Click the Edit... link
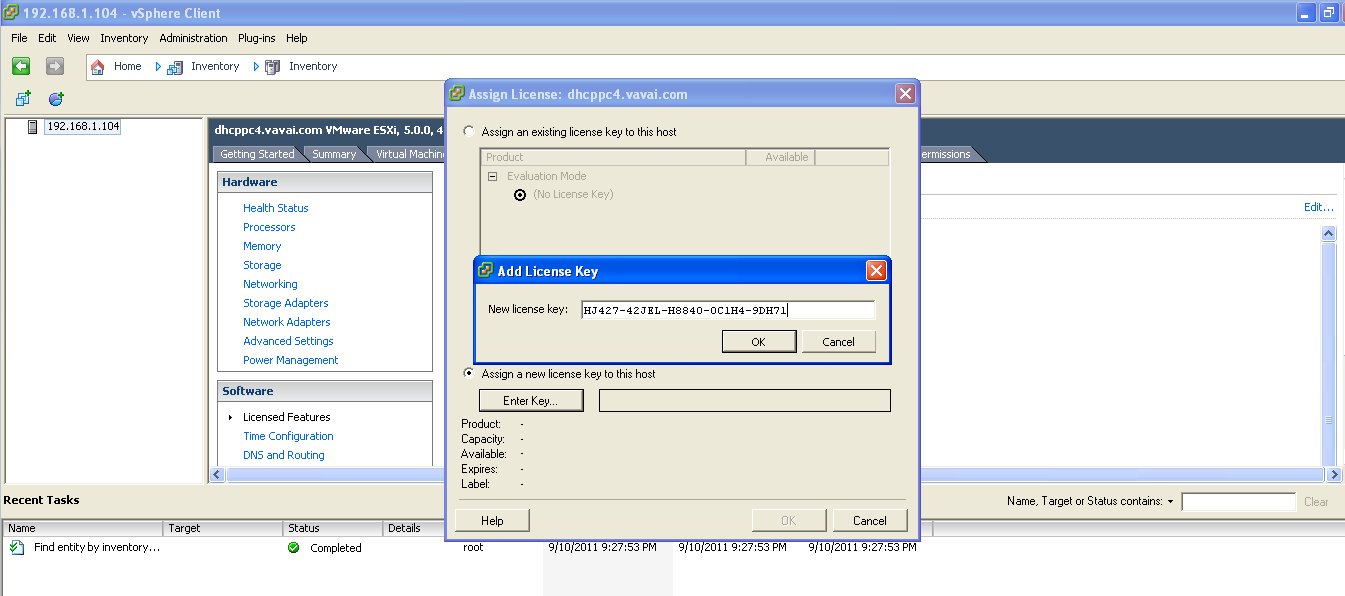Screen dimensions: 1345x596 1318,207
